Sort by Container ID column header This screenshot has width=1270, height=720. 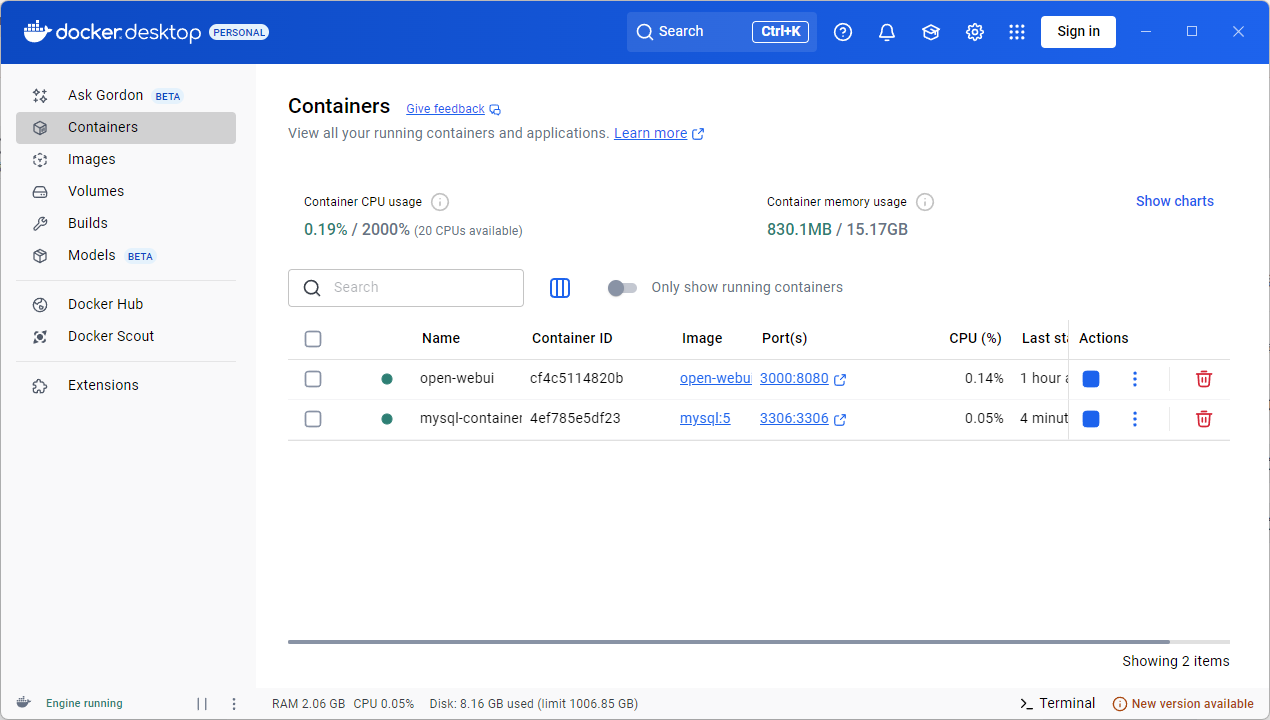point(572,339)
